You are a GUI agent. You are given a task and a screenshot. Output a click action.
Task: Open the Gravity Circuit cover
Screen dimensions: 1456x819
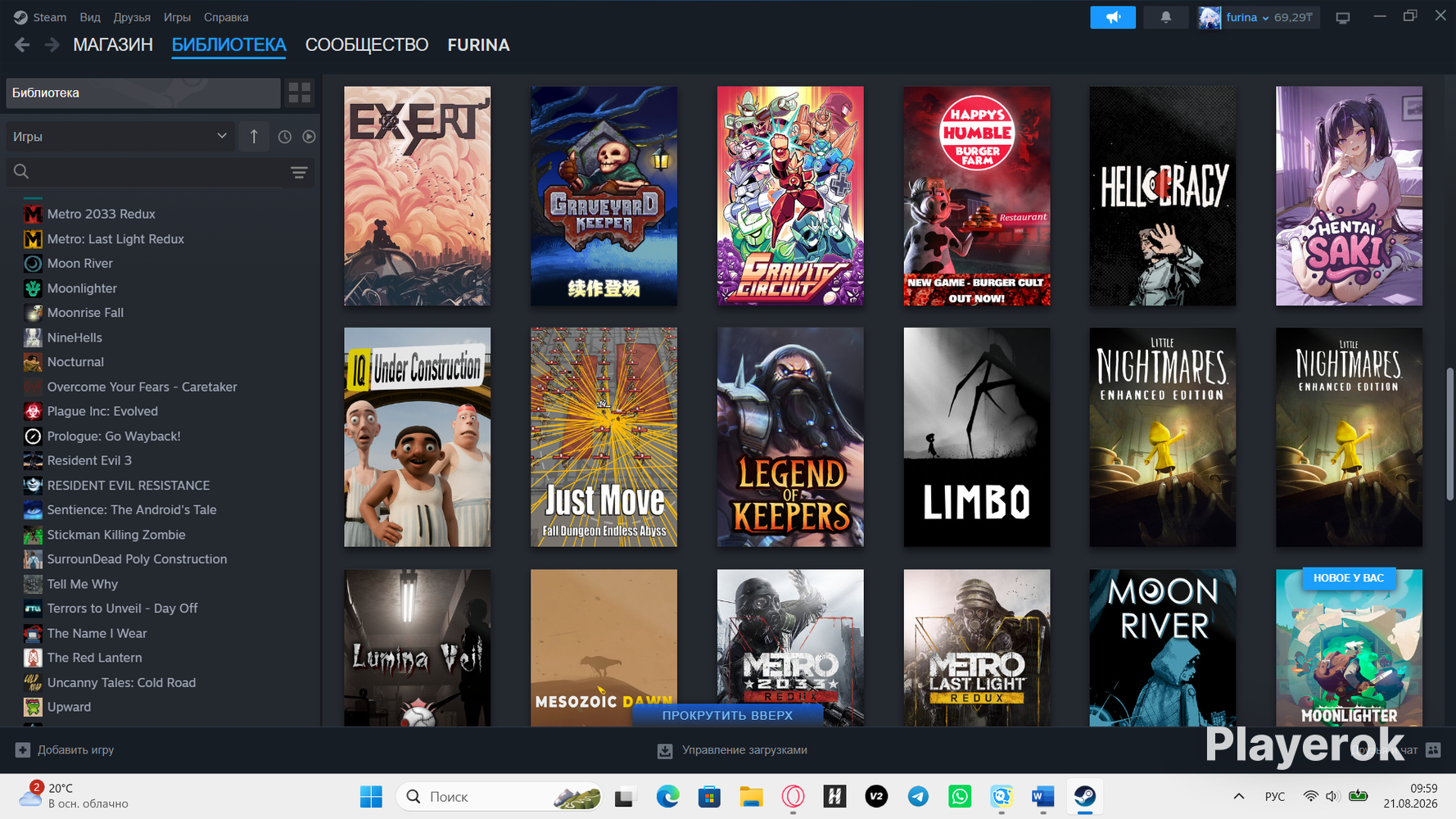click(x=790, y=196)
